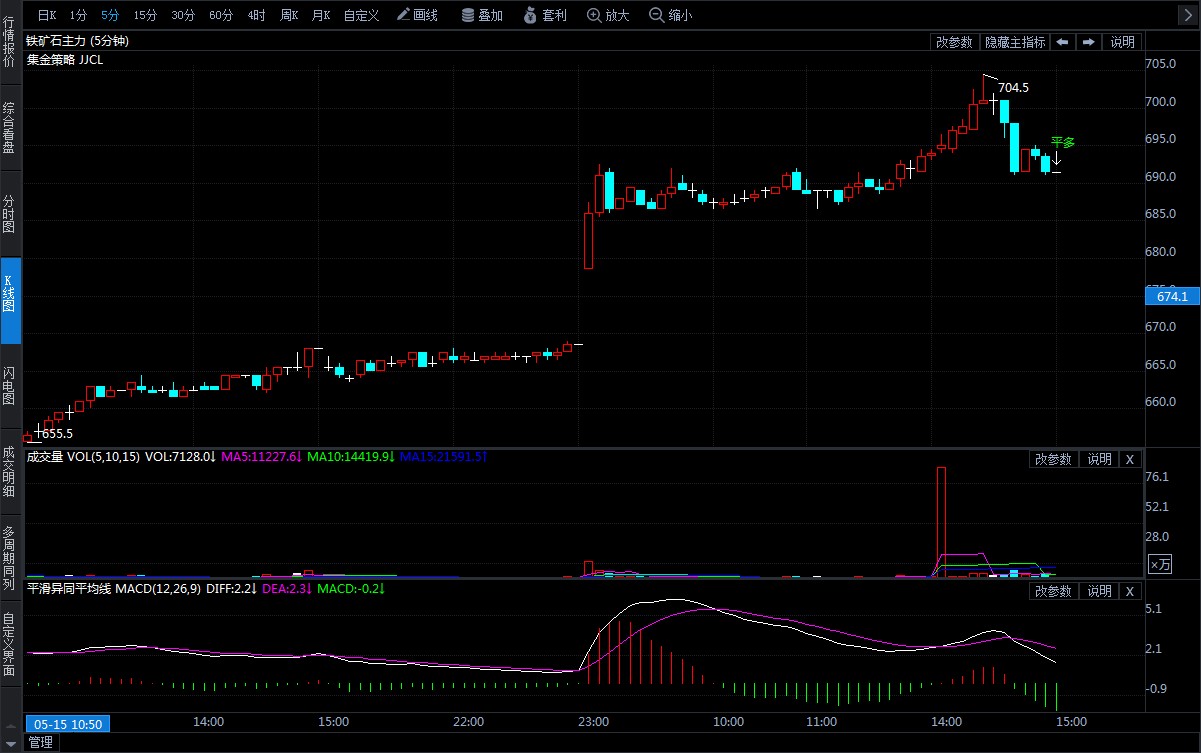Open the 套利 arbitrage tool
The width and height of the screenshot is (1201, 753).
(x=545, y=15)
